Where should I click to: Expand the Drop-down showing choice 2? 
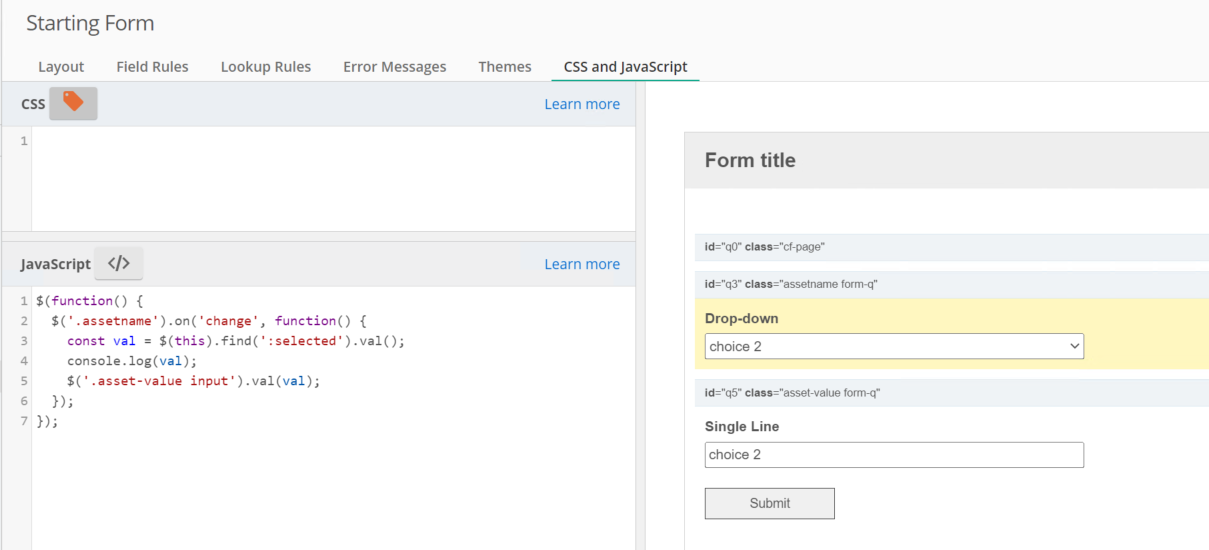click(x=893, y=347)
